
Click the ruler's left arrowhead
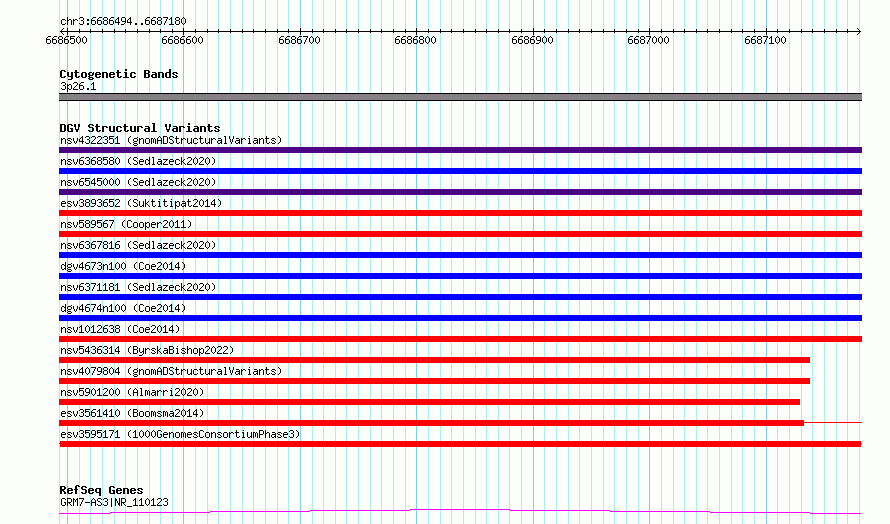point(62,31)
